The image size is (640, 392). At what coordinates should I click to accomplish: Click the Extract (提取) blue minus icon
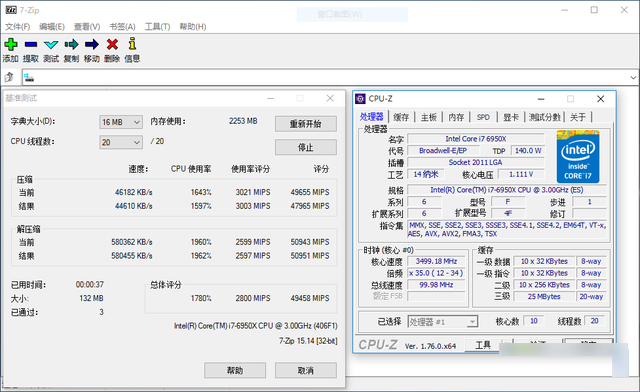point(31,44)
